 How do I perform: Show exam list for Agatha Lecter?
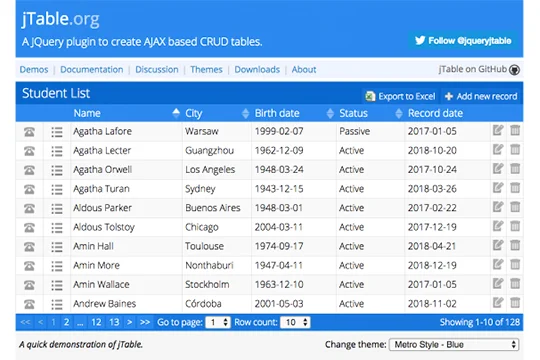57,151
